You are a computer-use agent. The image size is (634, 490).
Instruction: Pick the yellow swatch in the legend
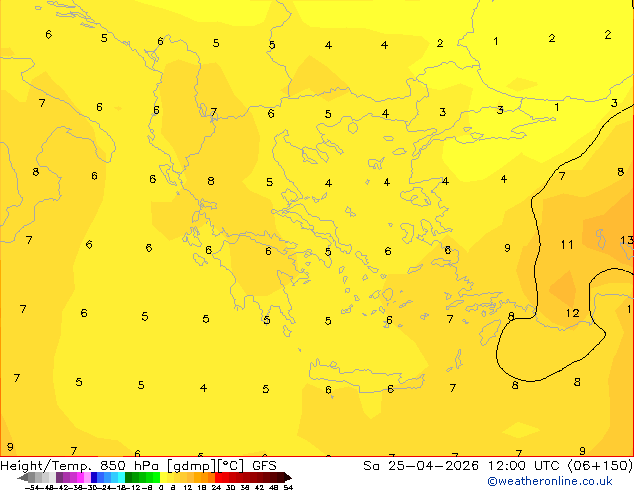(x=164, y=477)
